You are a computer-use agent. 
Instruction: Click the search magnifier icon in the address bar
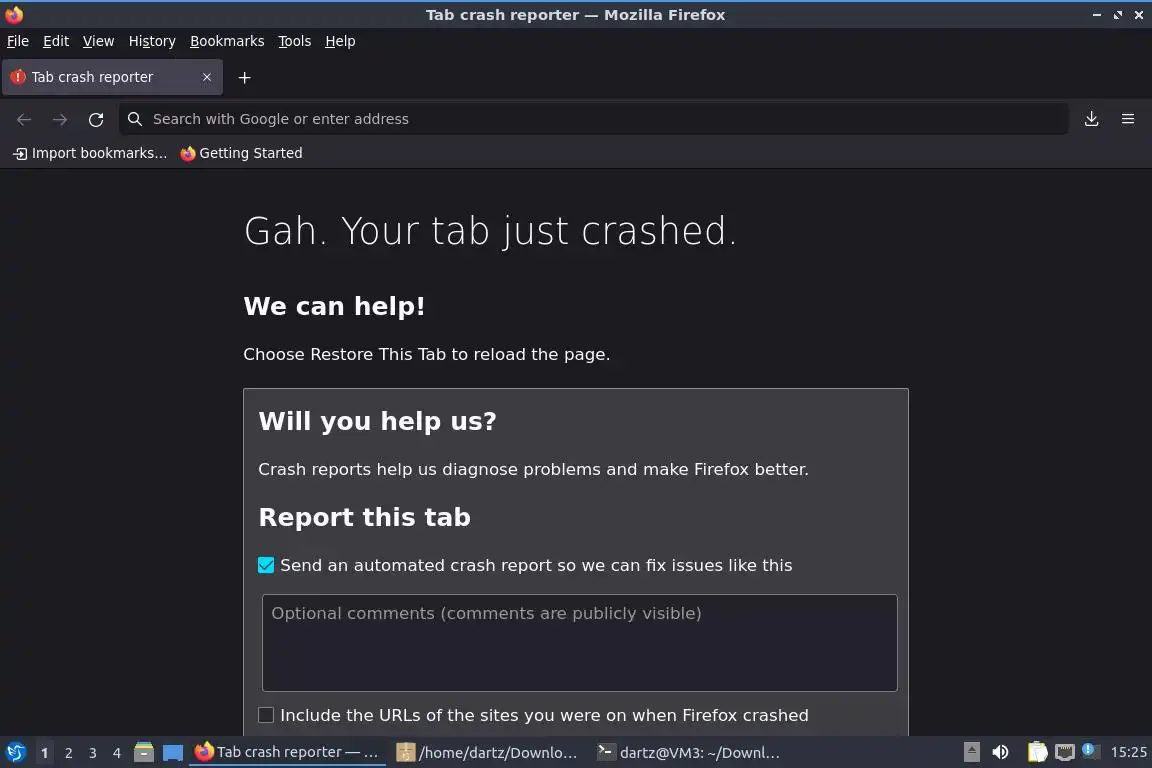134,118
